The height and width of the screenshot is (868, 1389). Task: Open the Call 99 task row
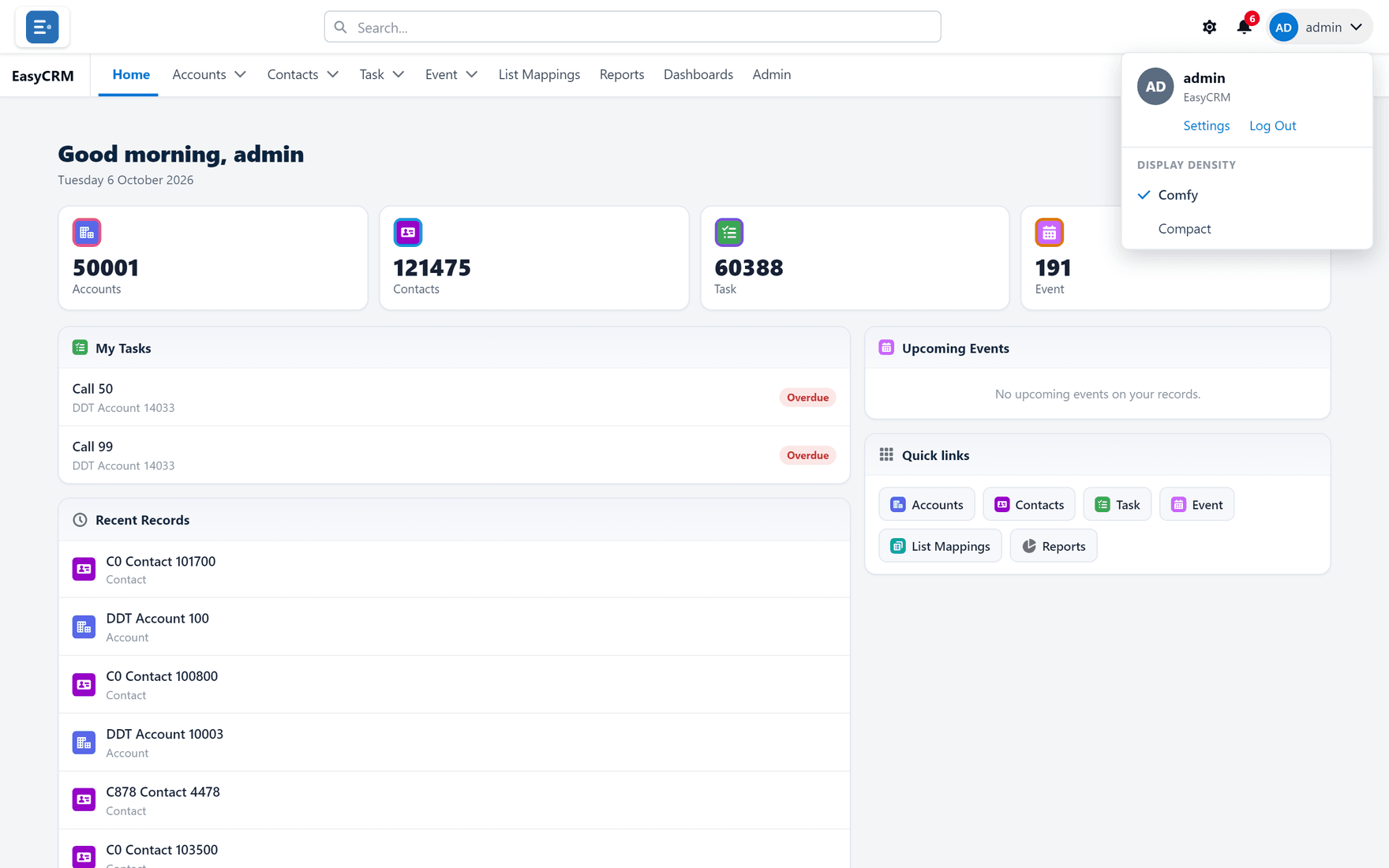454,455
